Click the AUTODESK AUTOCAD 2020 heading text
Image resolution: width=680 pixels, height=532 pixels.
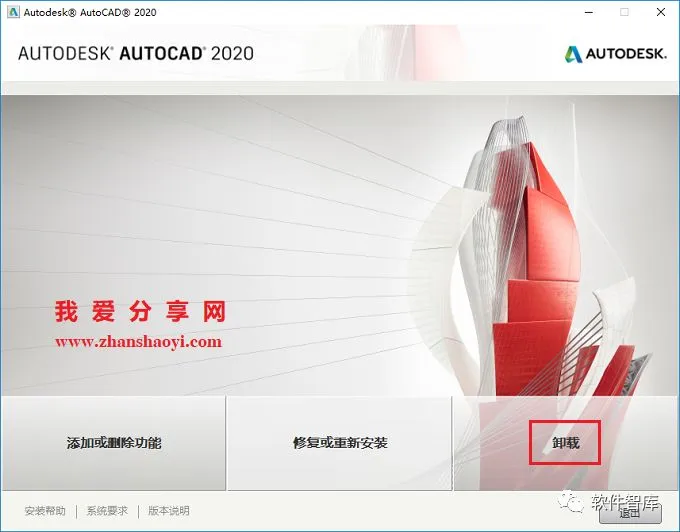136,53
